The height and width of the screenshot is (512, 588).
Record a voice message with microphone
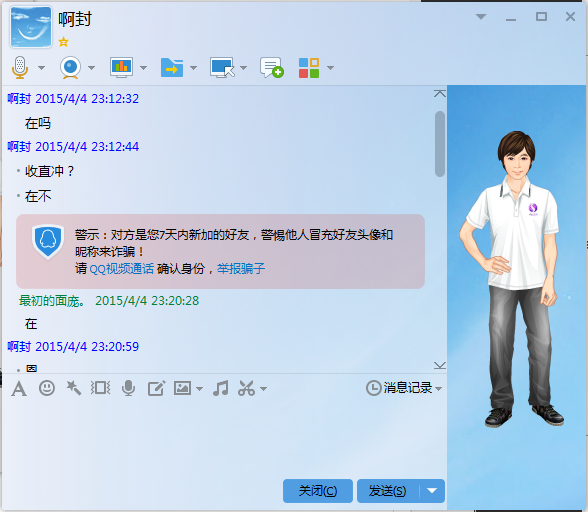[x=128, y=388]
